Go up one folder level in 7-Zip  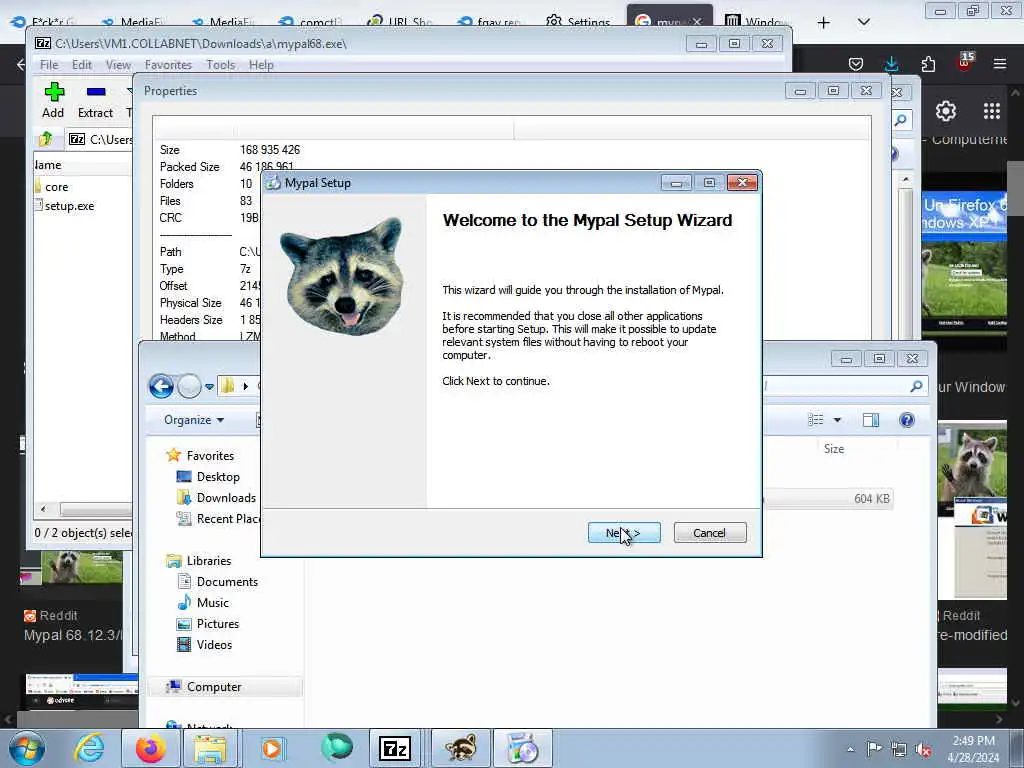pyautogui.click(x=46, y=139)
